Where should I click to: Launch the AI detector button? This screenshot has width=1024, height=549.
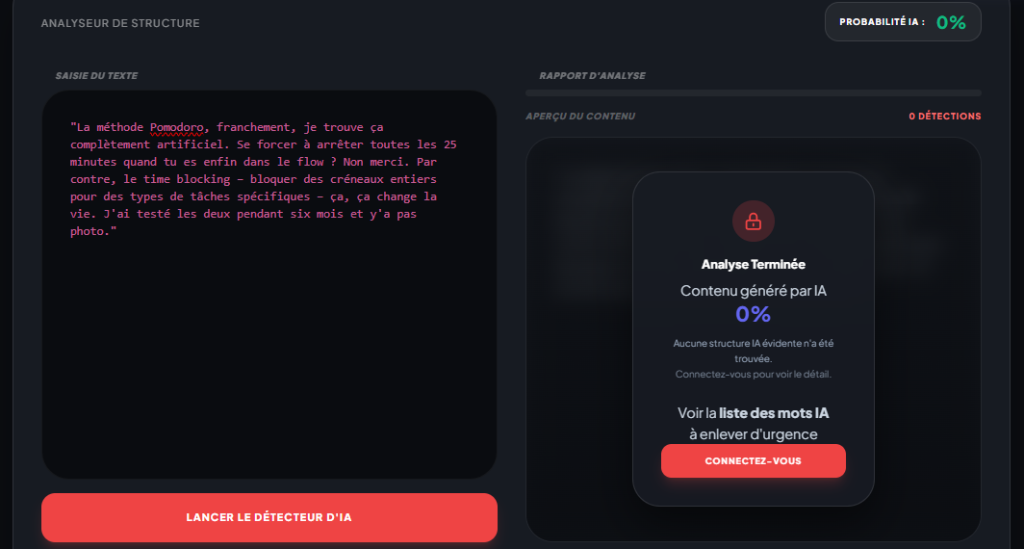click(x=269, y=517)
